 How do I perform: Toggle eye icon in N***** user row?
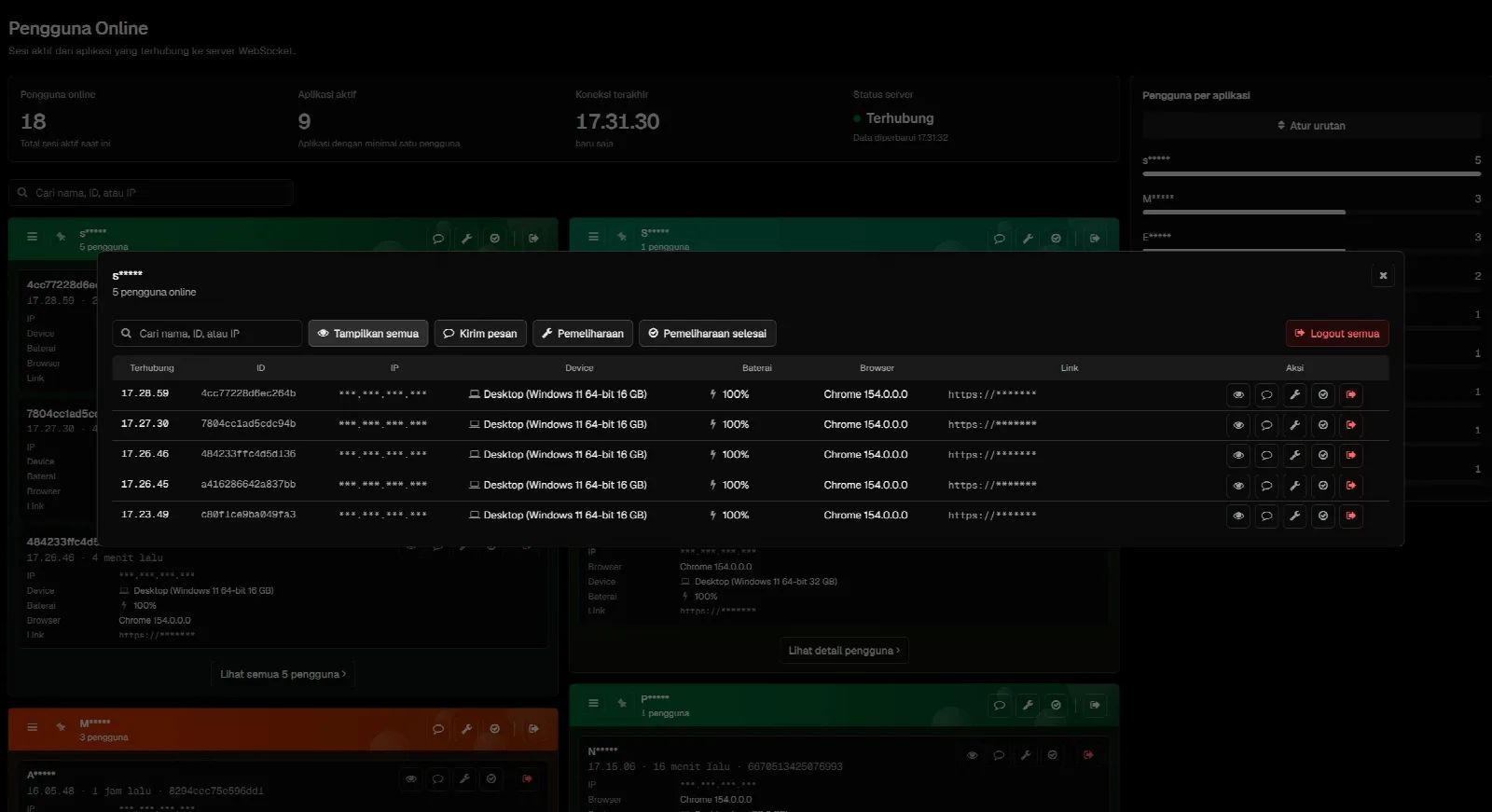(x=973, y=755)
